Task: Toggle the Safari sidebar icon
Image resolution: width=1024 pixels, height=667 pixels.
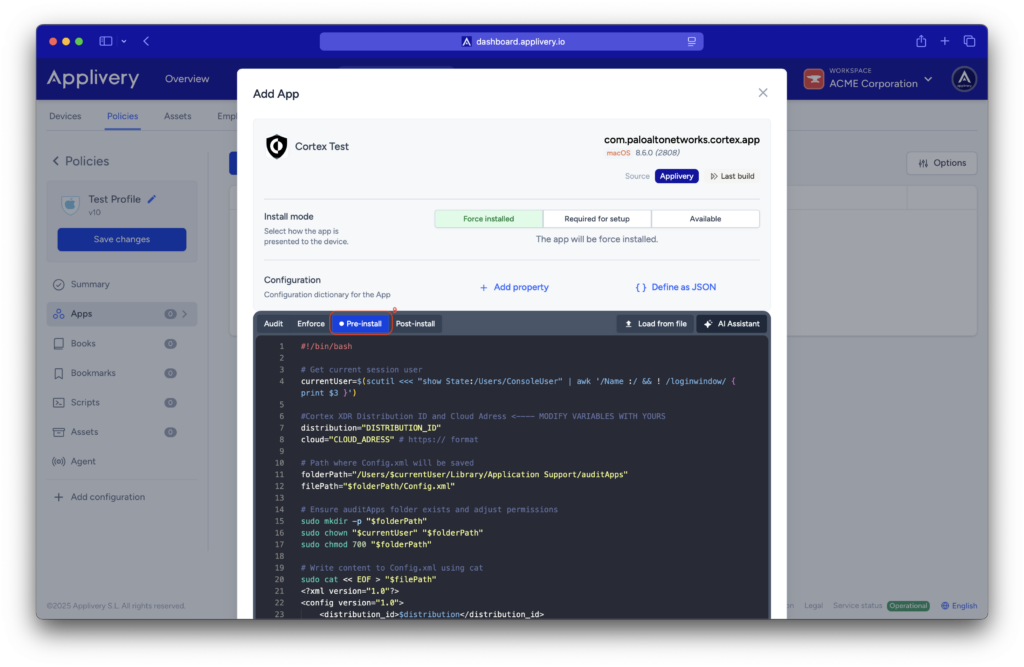Action: [105, 41]
